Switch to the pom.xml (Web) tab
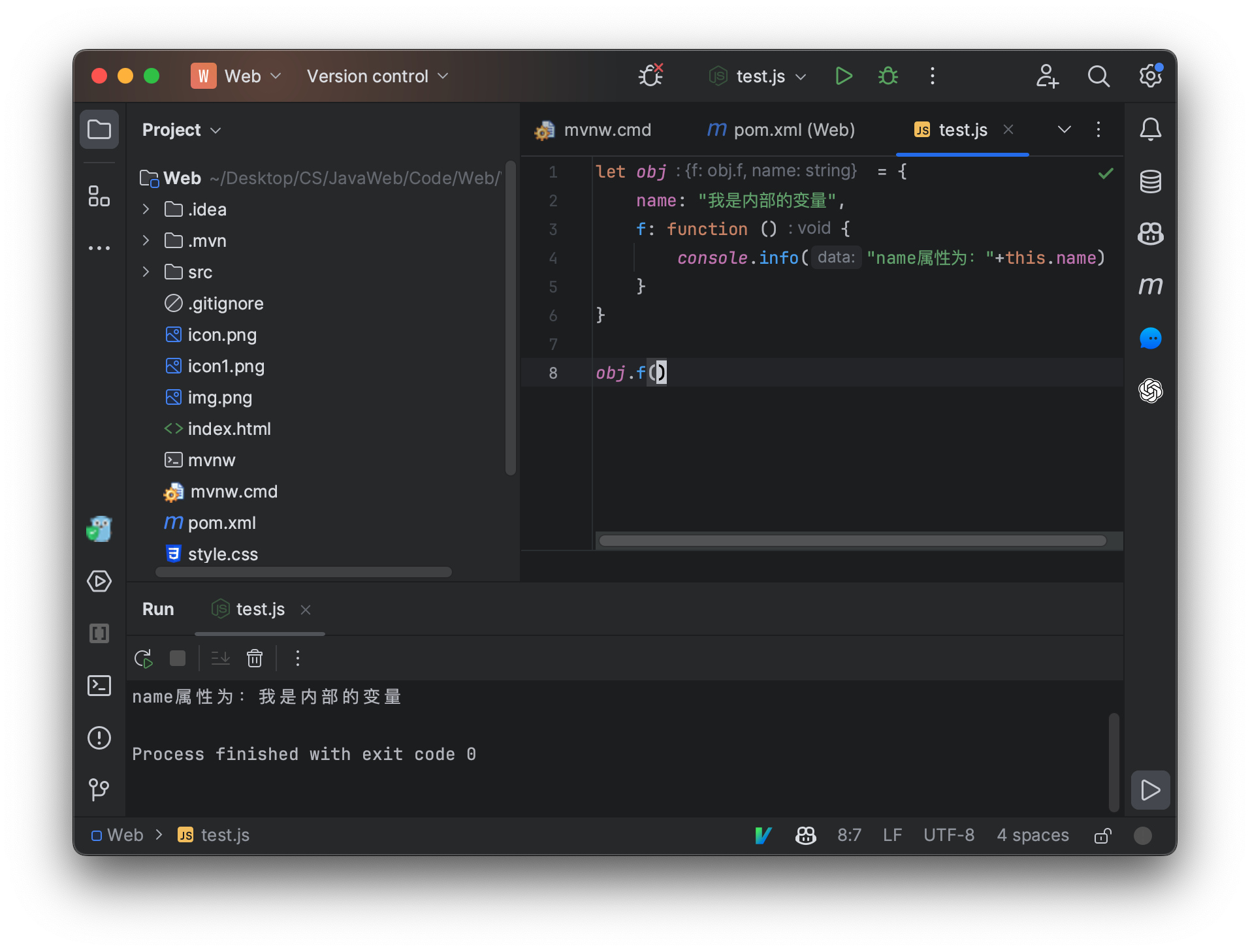The width and height of the screenshot is (1250, 952). pos(781,130)
